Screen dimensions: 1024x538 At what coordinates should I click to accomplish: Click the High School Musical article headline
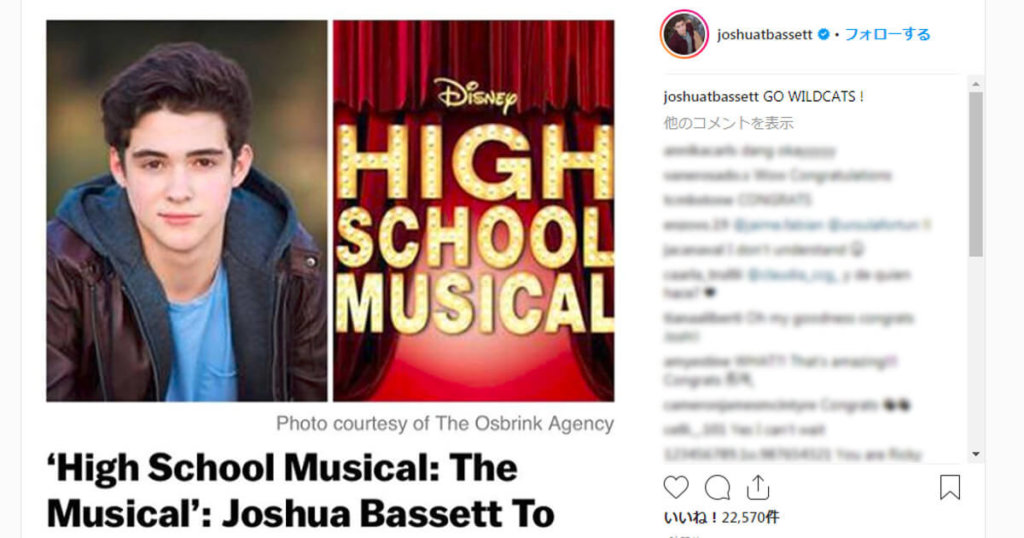(300, 491)
